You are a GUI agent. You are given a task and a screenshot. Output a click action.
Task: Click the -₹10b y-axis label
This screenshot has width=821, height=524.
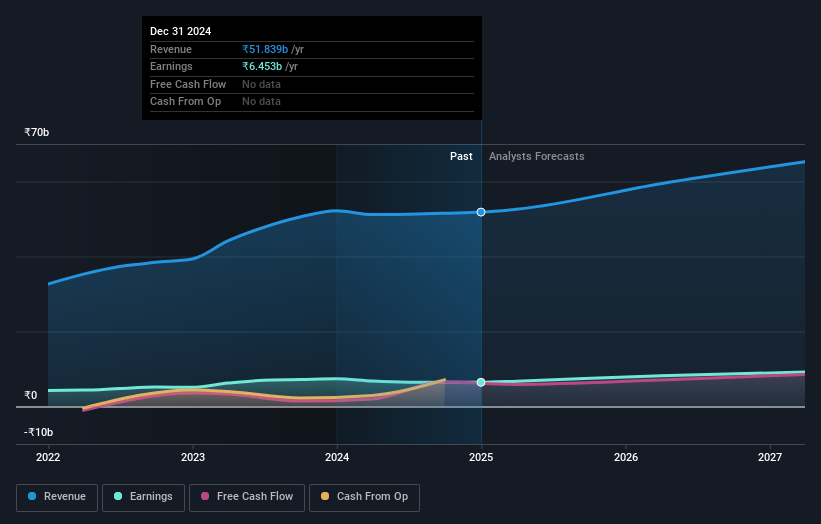39,432
